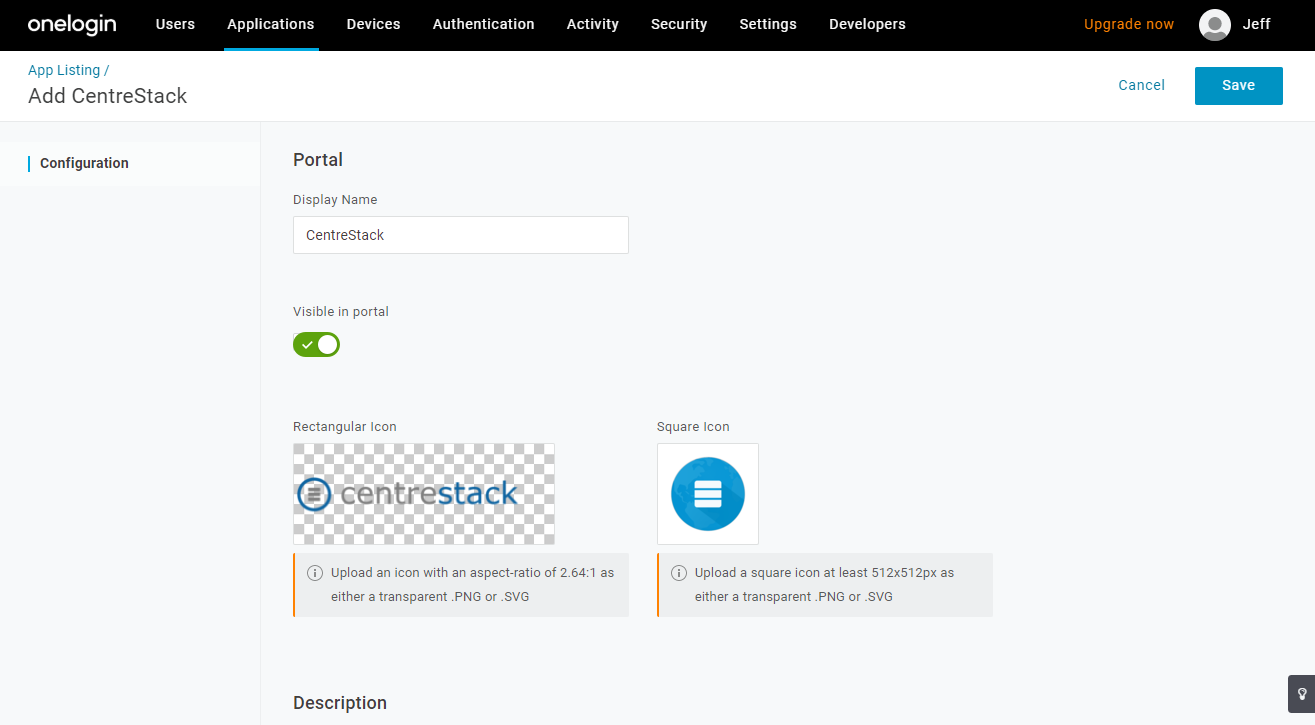1315x725 pixels.
Task: Click the Save button
Action: pos(1238,86)
